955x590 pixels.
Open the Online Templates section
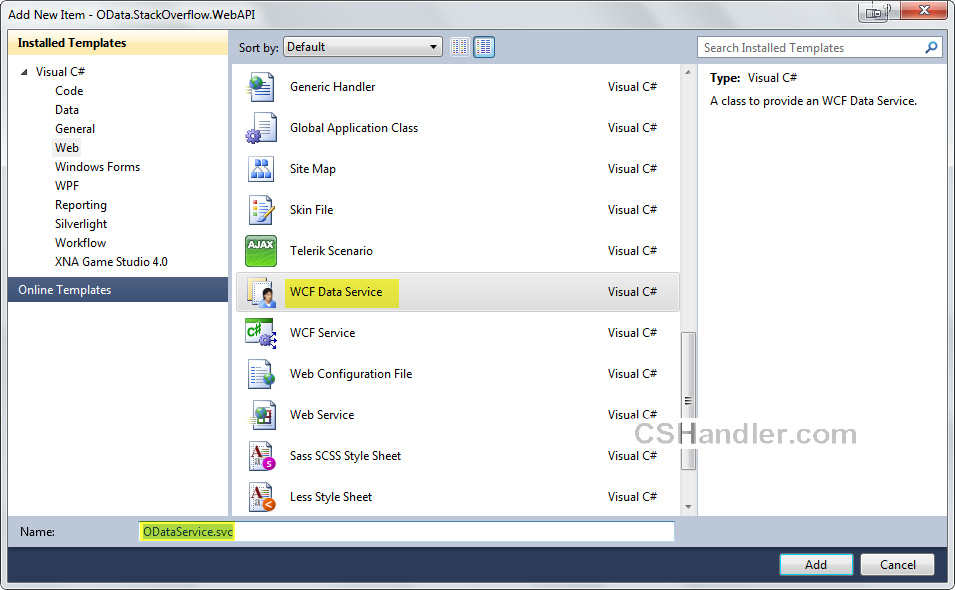point(118,290)
